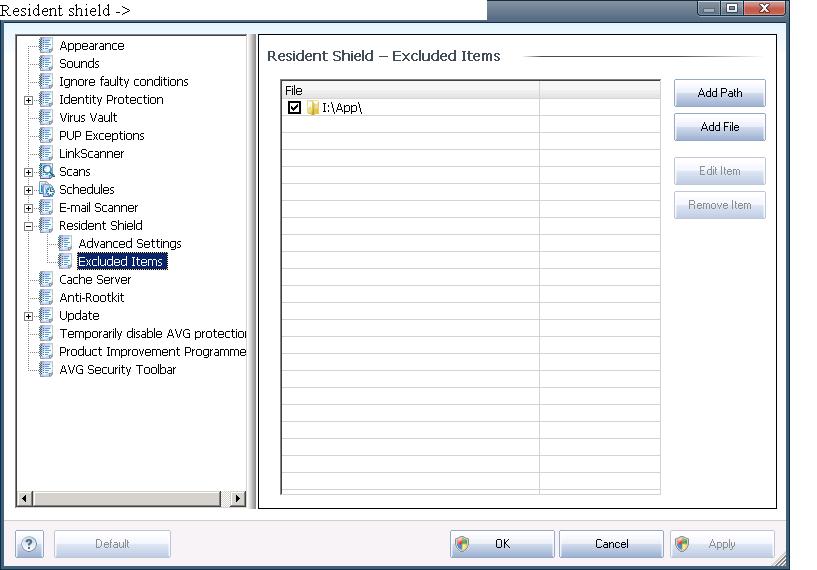The width and height of the screenshot is (817, 570).
Task: Click the Add File button
Action: pos(720,127)
